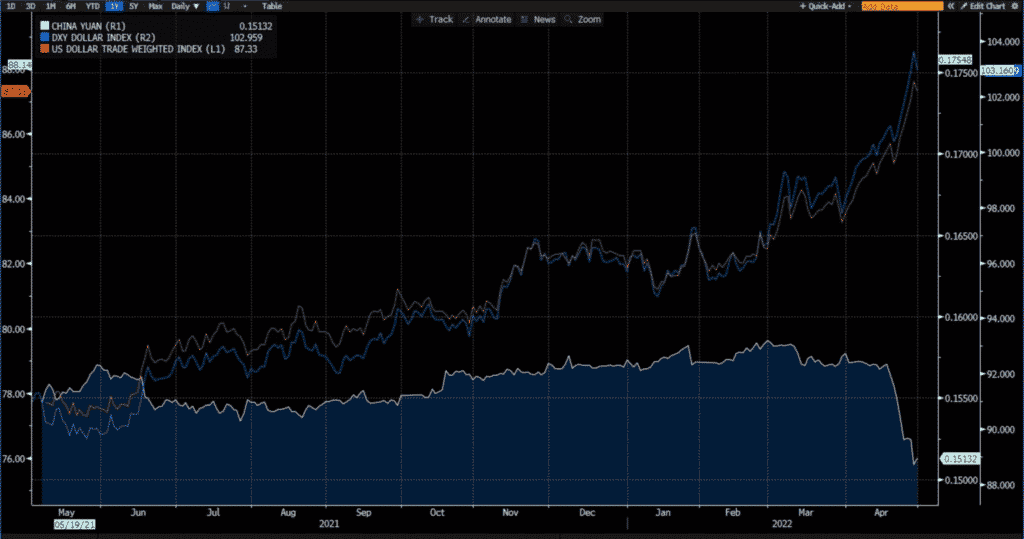This screenshot has width=1024, height=539.
Task: Click the 96.000 right axis label
Action: [x=1003, y=264]
